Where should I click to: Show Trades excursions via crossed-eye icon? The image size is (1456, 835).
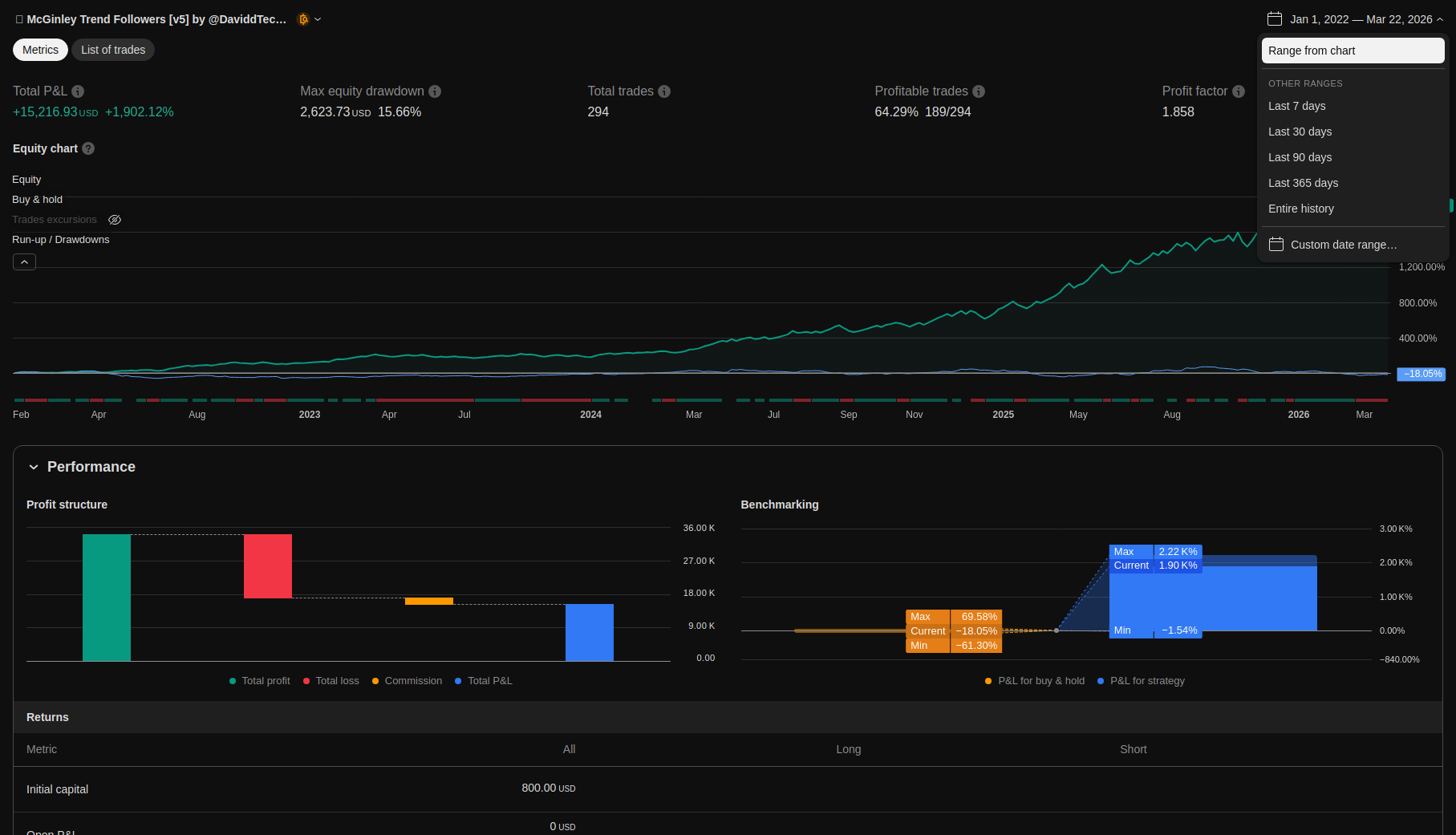coord(115,220)
